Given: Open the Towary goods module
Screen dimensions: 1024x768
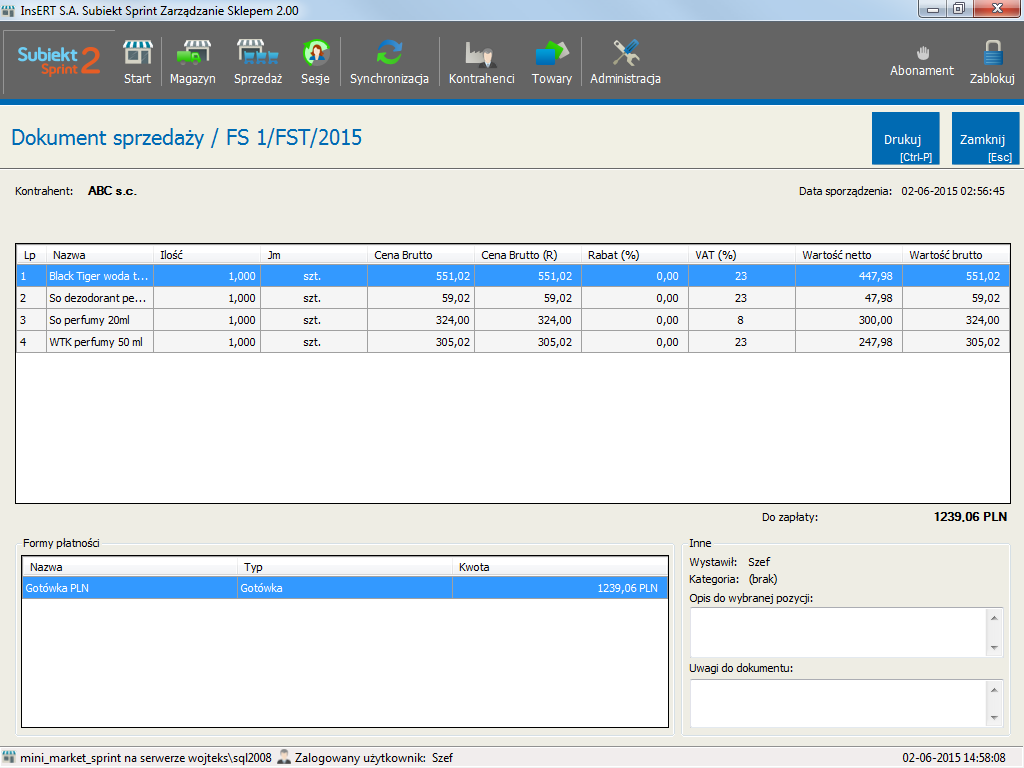Looking at the screenshot, I should tap(552, 63).
